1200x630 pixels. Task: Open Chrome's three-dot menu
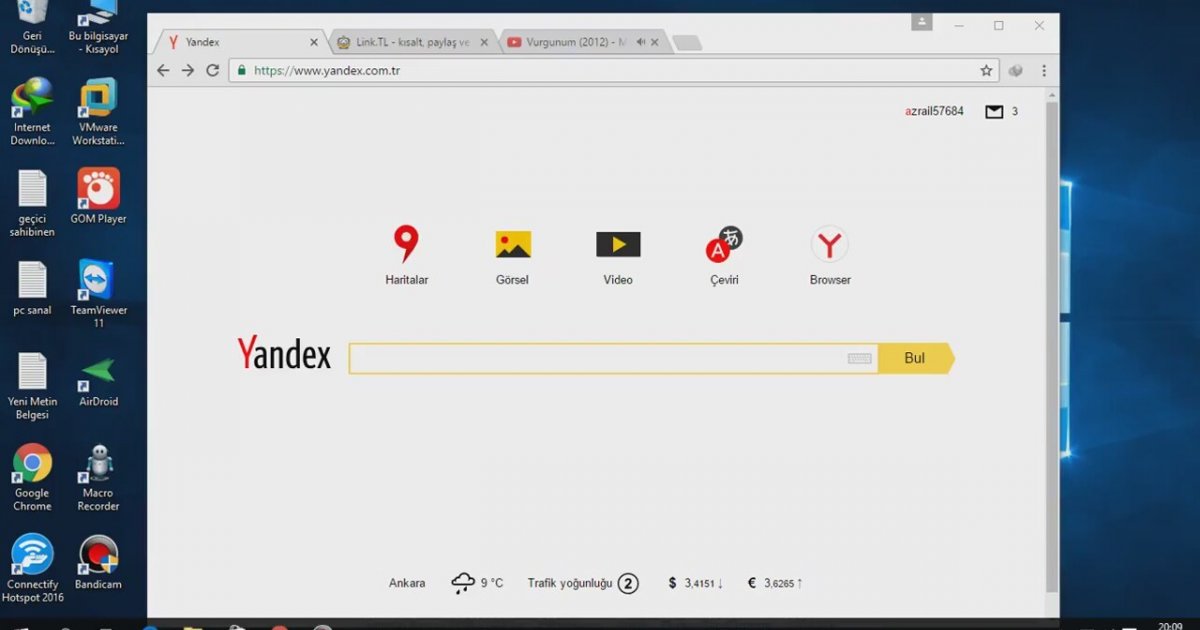click(1044, 71)
